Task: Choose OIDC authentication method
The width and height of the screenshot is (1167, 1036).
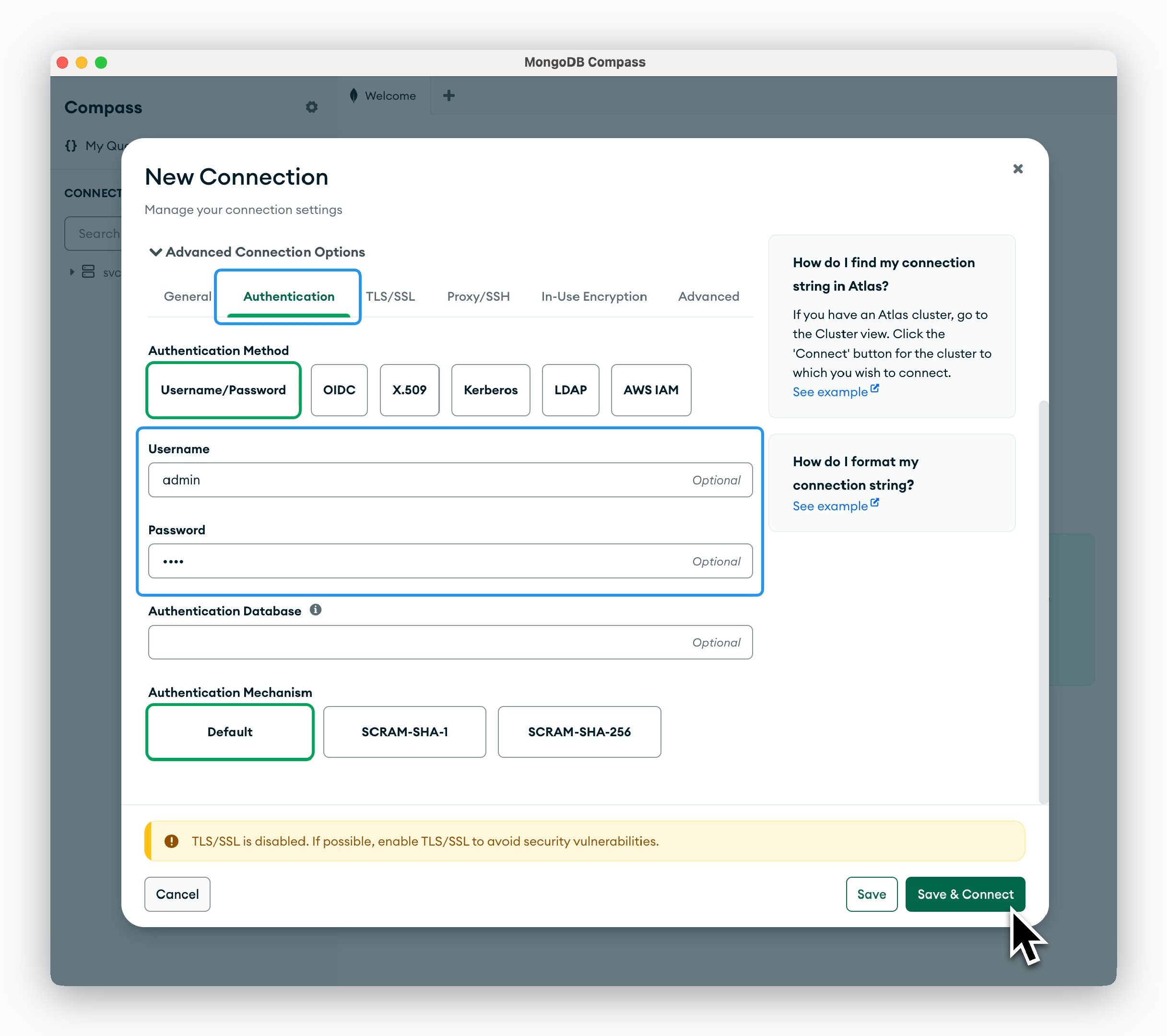Action: coord(339,390)
